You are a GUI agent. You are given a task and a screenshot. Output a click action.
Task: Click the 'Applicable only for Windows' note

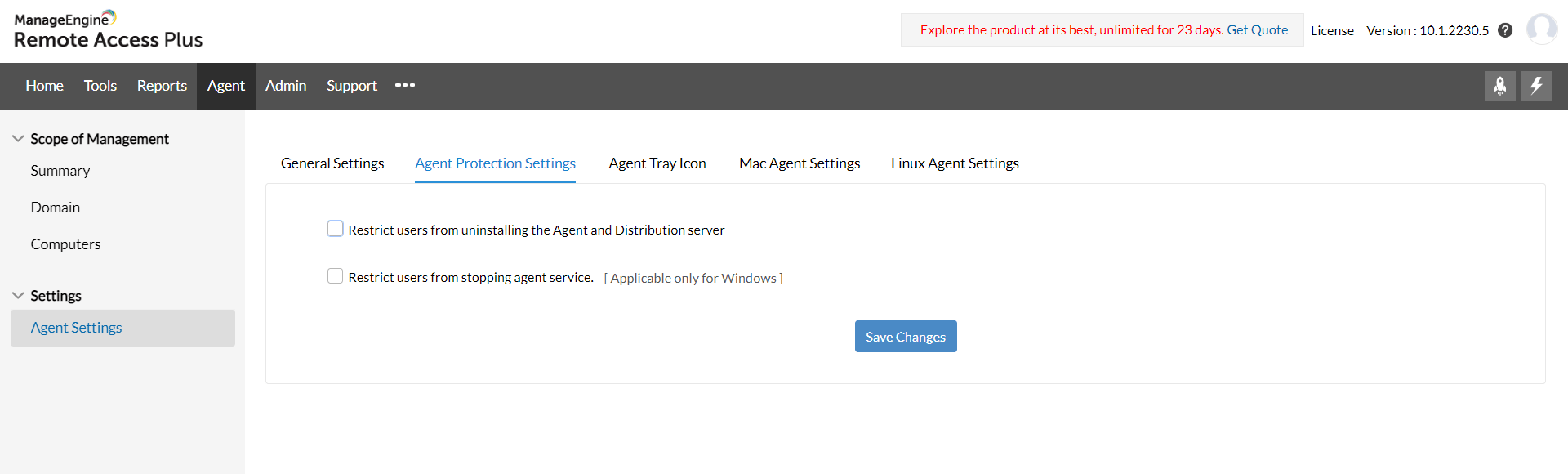click(693, 278)
